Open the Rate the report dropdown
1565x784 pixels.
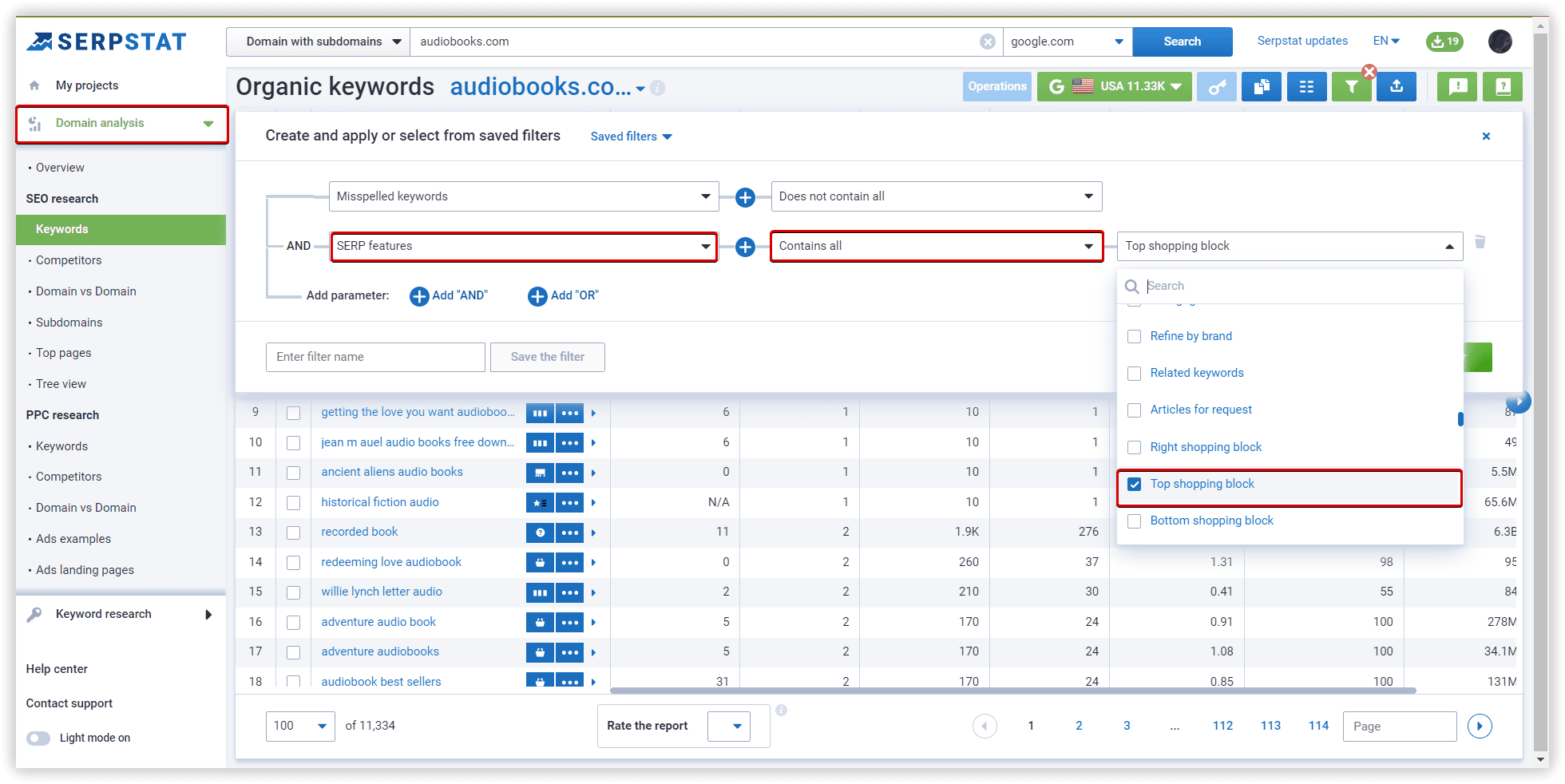click(x=729, y=727)
